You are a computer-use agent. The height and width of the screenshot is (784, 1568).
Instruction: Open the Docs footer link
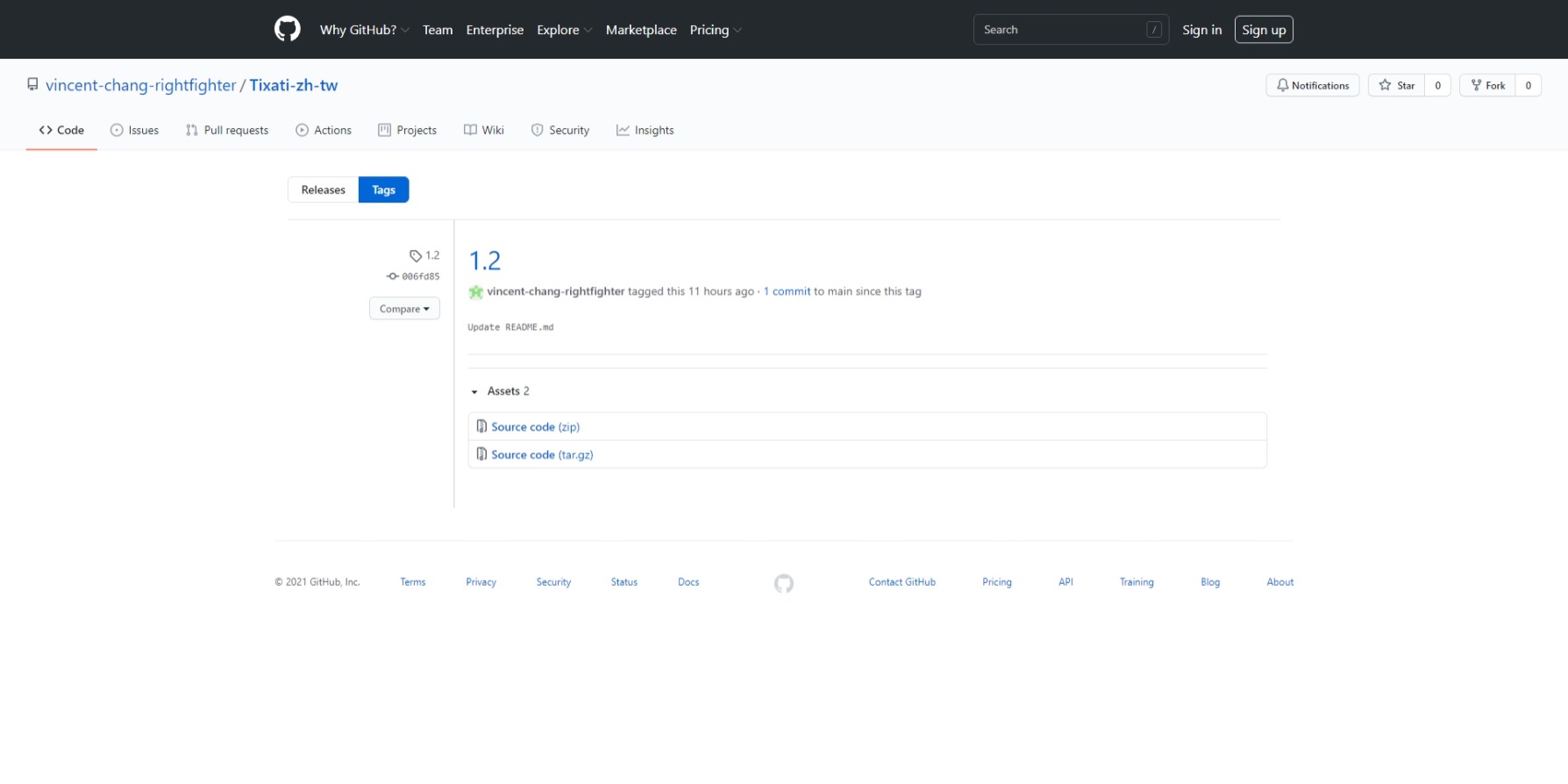pos(688,582)
